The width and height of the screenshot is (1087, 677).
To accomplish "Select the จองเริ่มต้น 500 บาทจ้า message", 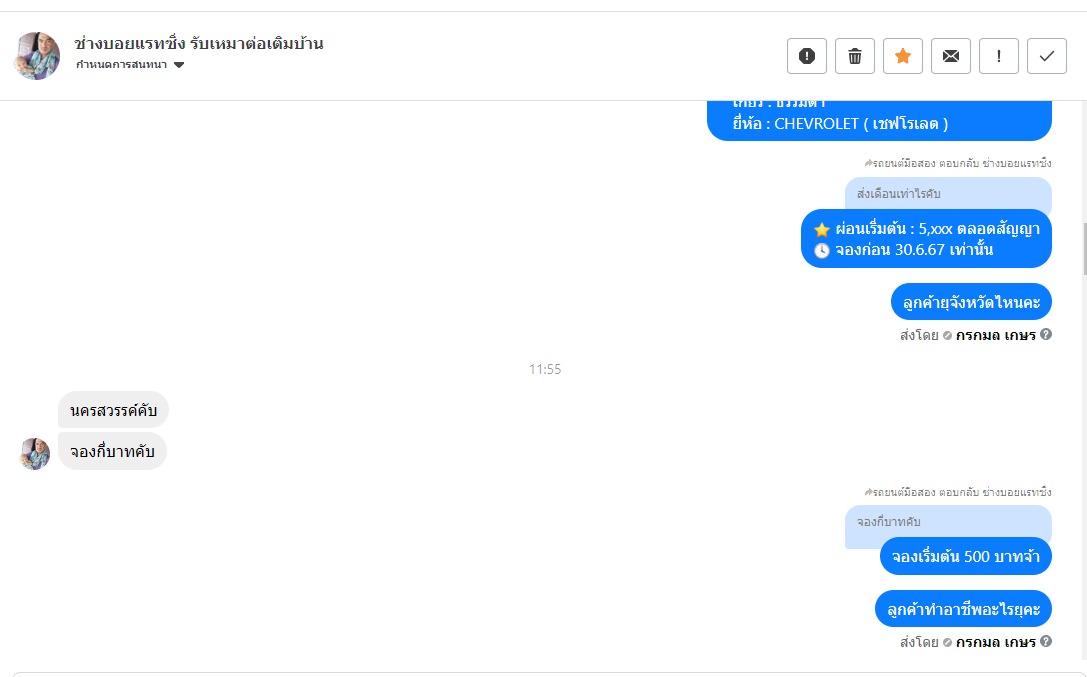I will pos(966,556).
